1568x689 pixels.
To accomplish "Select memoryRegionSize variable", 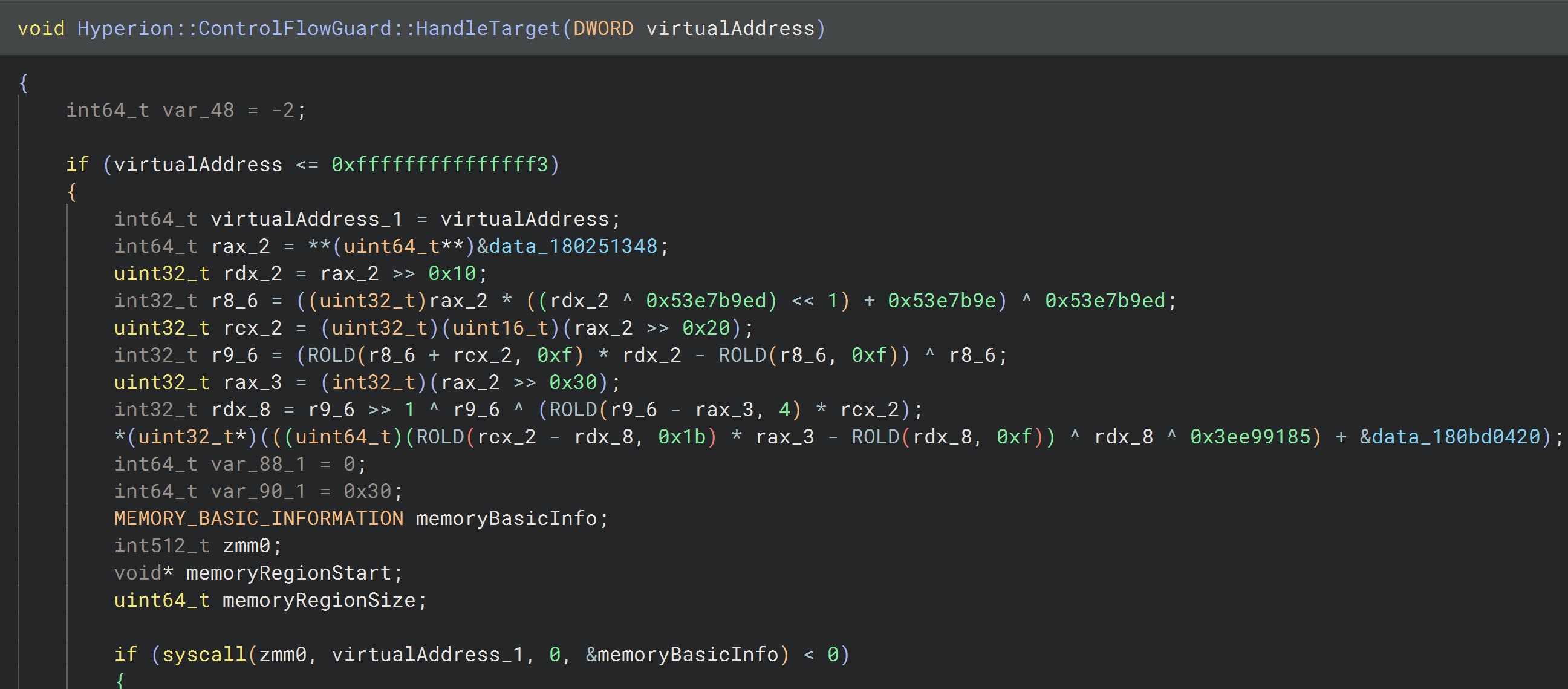I will tap(319, 600).
